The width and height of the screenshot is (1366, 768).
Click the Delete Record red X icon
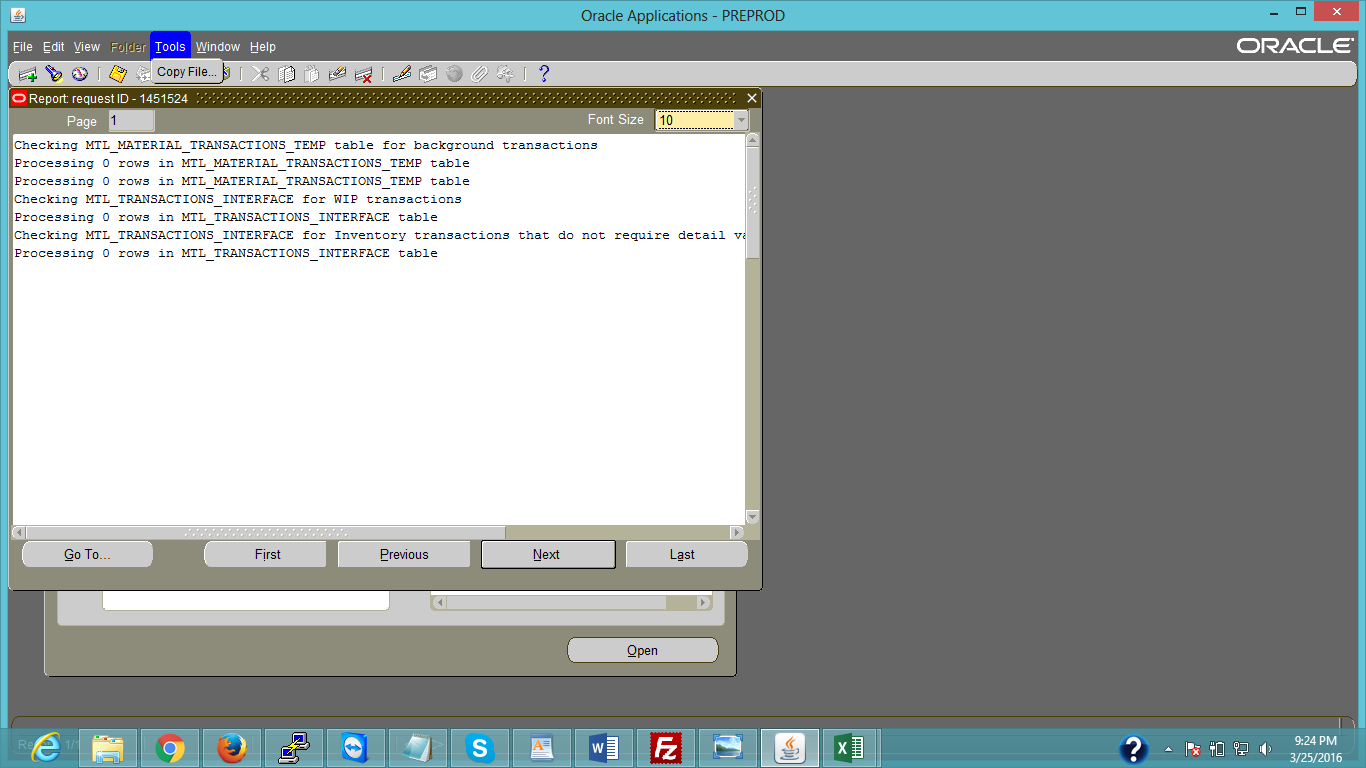point(364,74)
